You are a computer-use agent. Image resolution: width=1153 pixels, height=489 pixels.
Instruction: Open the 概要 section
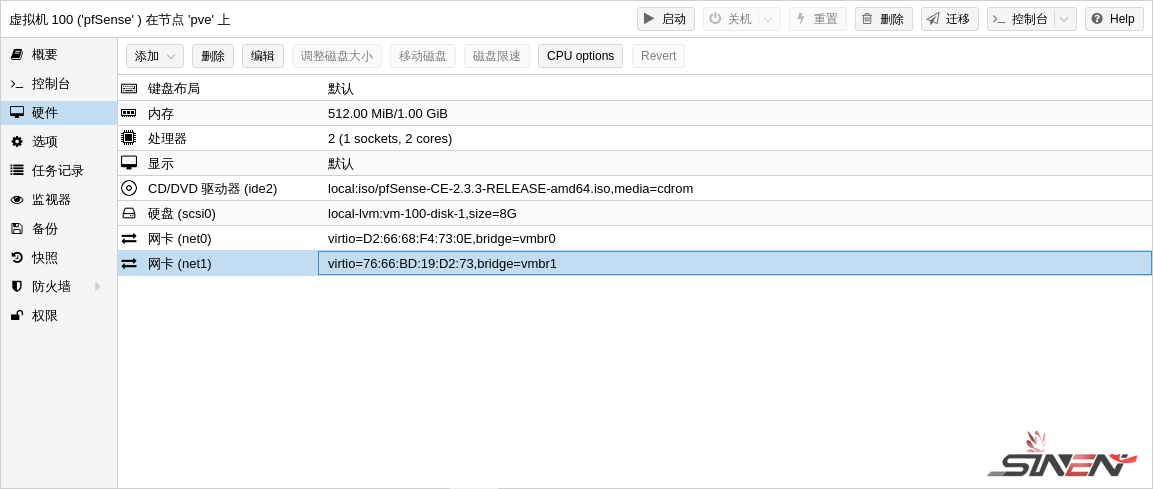coord(59,54)
